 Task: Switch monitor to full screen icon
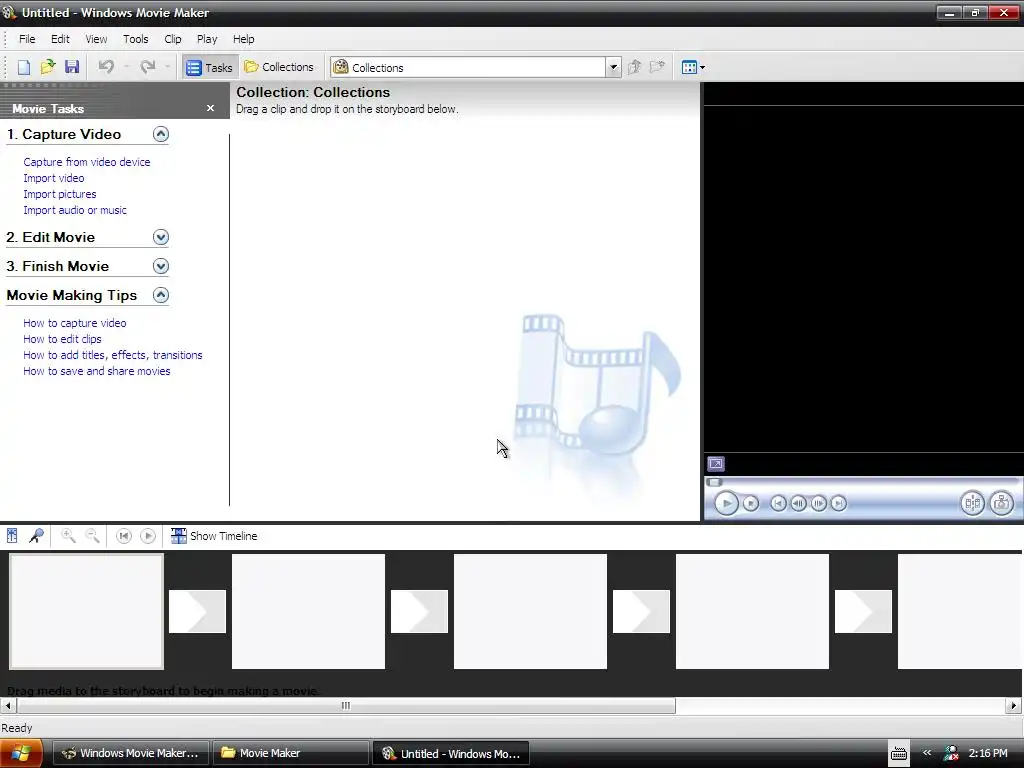716,464
